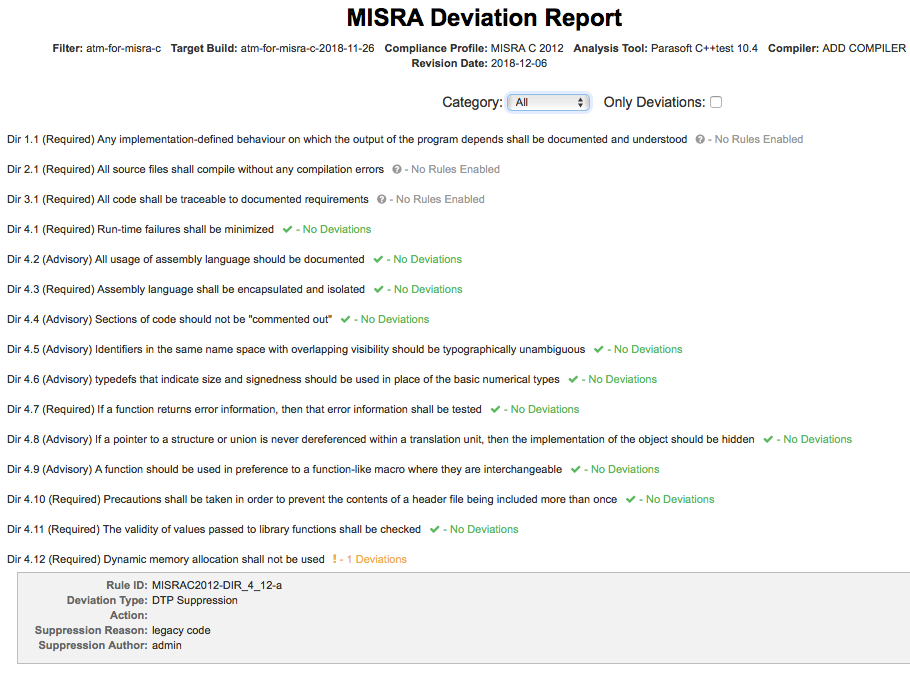Click 'No Rules Enabled' status for Dir 2.1

(x=455, y=169)
